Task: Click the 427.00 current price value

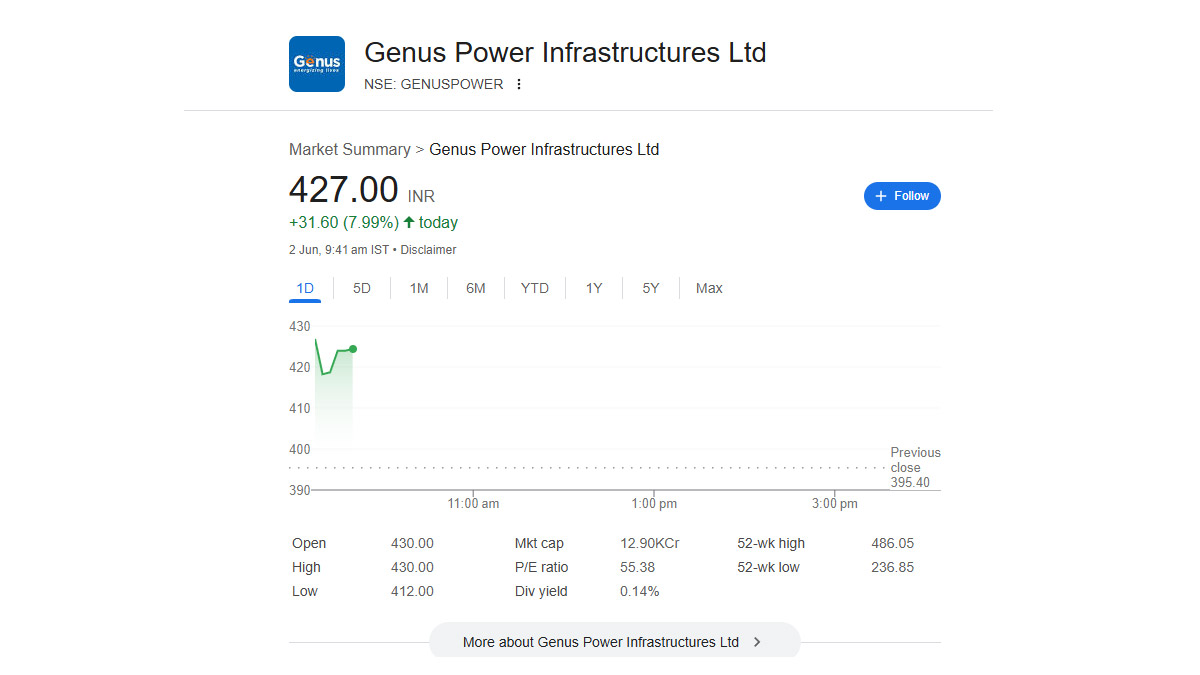Action: click(x=343, y=189)
